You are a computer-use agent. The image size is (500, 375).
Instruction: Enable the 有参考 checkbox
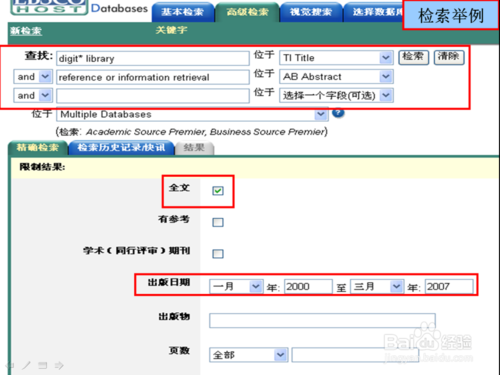pos(218,222)
